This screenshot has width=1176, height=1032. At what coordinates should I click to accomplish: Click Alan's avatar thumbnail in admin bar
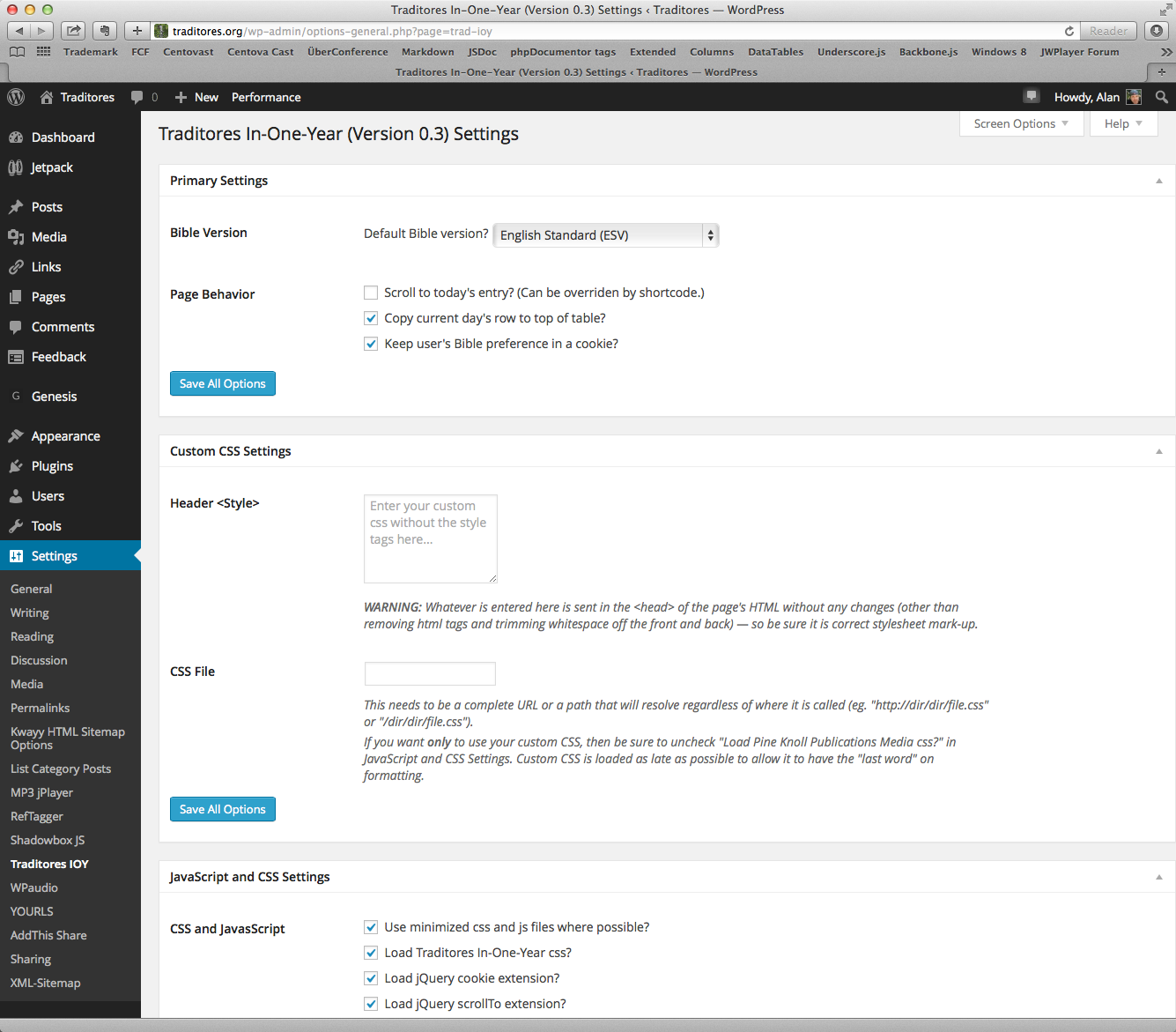(x=1134, y=97)
